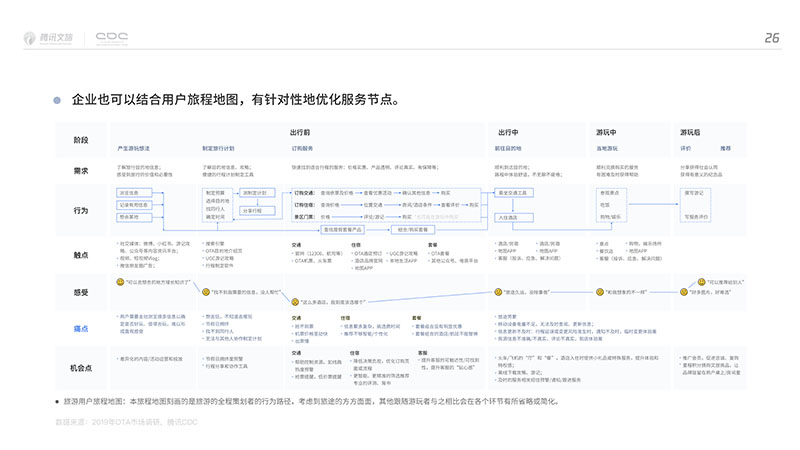Click the happy emoji beside 可以去想去的地方增长知识了
Screen dimensions: 800x450
click(120, 282)
